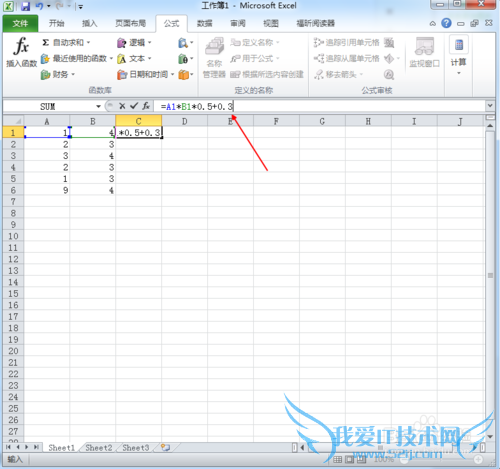Click cell B2 containing 3
This screenshot has width=500, height=469.
93,144
